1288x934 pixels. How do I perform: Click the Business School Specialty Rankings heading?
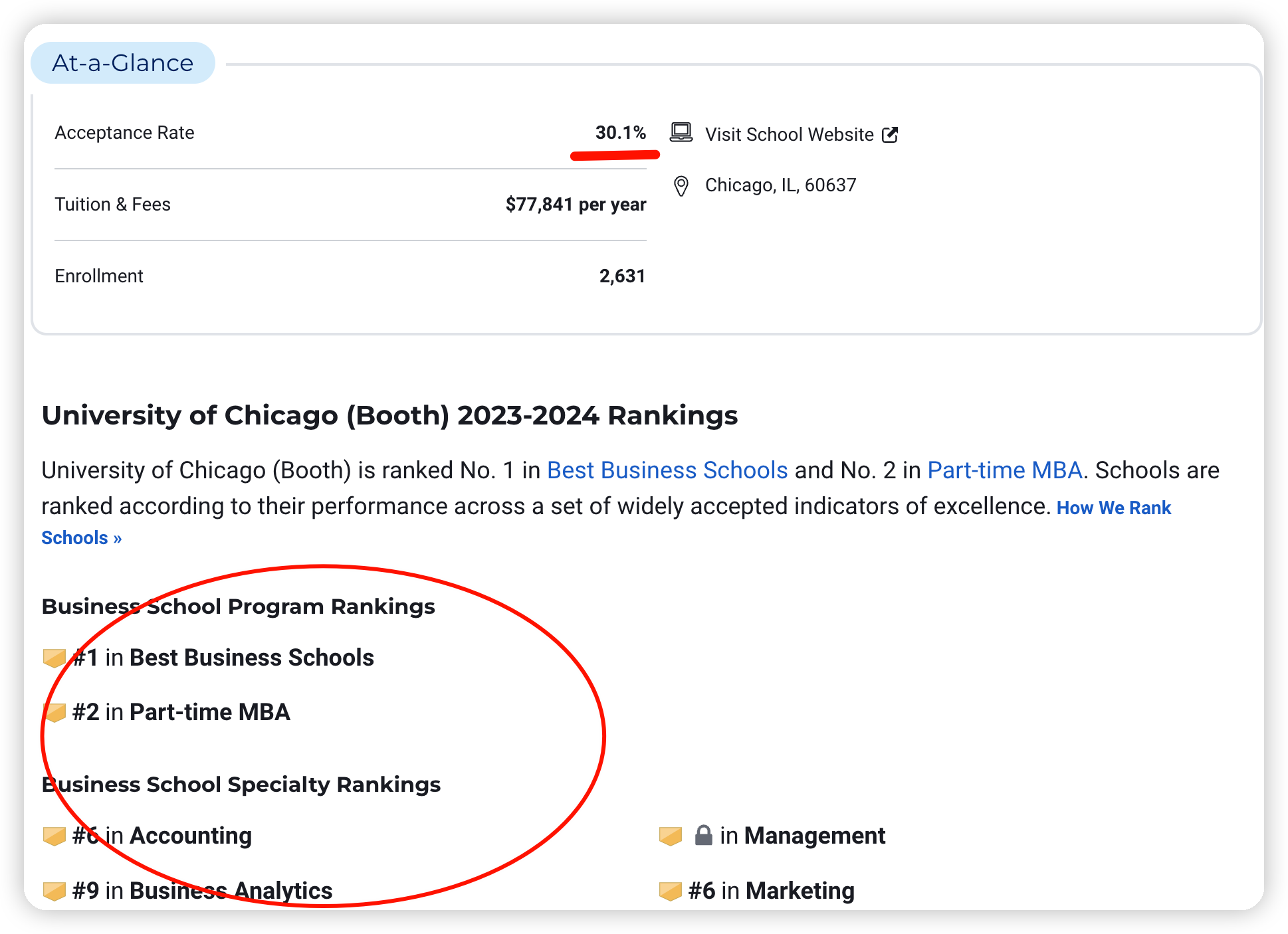(241, 785)
